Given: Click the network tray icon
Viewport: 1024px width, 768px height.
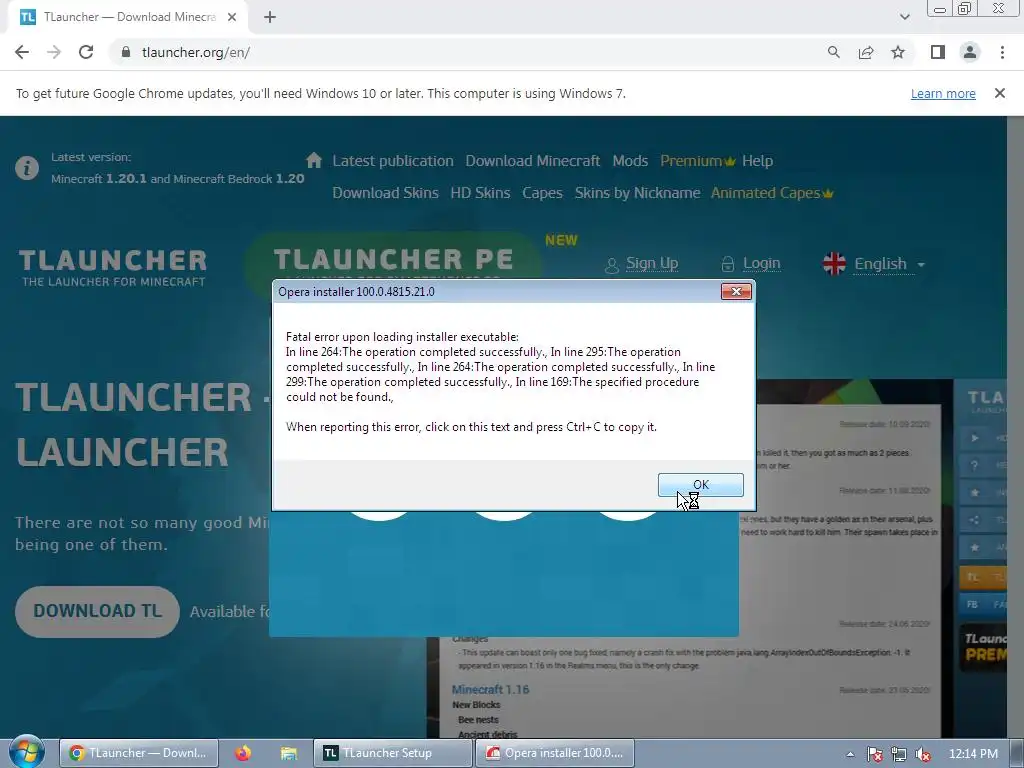Looking at the screenshot, I should tap(899, 754).
